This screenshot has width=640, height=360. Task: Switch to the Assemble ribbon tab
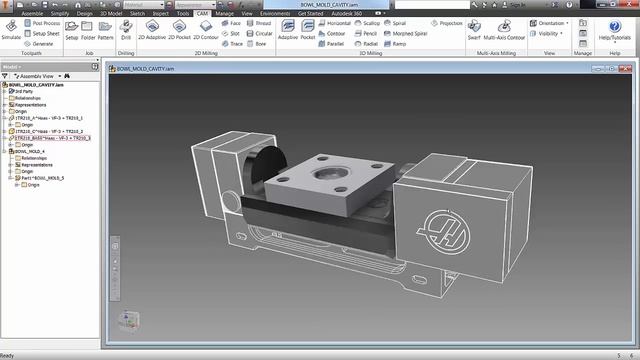(x=32, y=13)
